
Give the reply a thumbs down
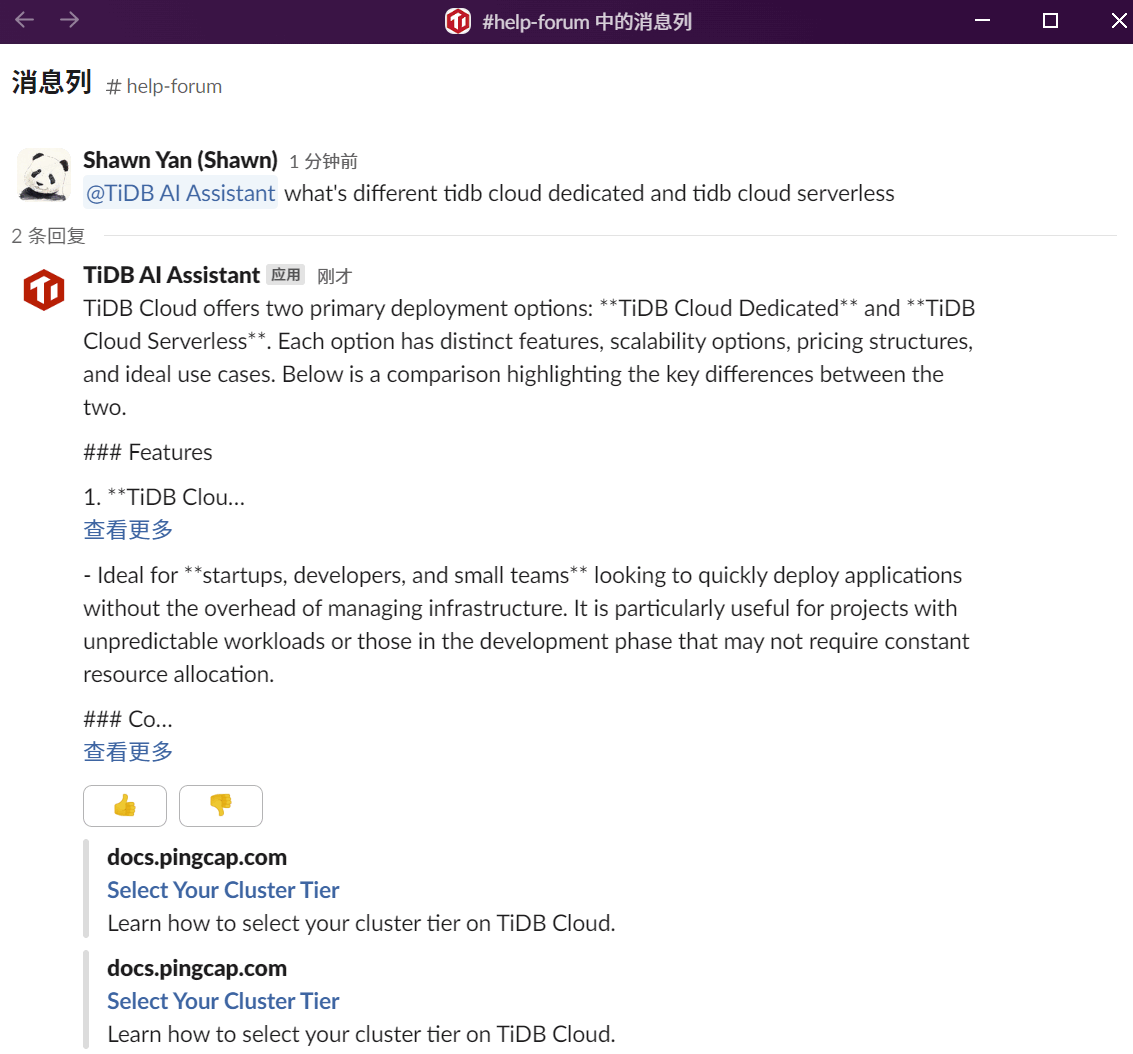220,806
